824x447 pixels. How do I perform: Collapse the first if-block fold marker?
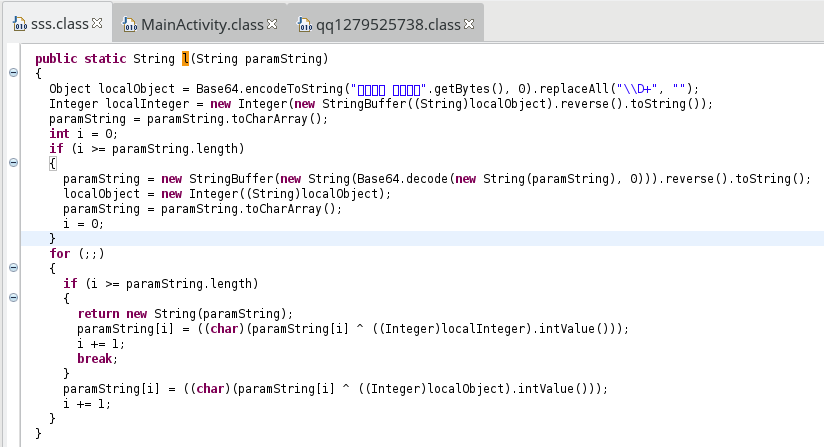click(13, 162)
